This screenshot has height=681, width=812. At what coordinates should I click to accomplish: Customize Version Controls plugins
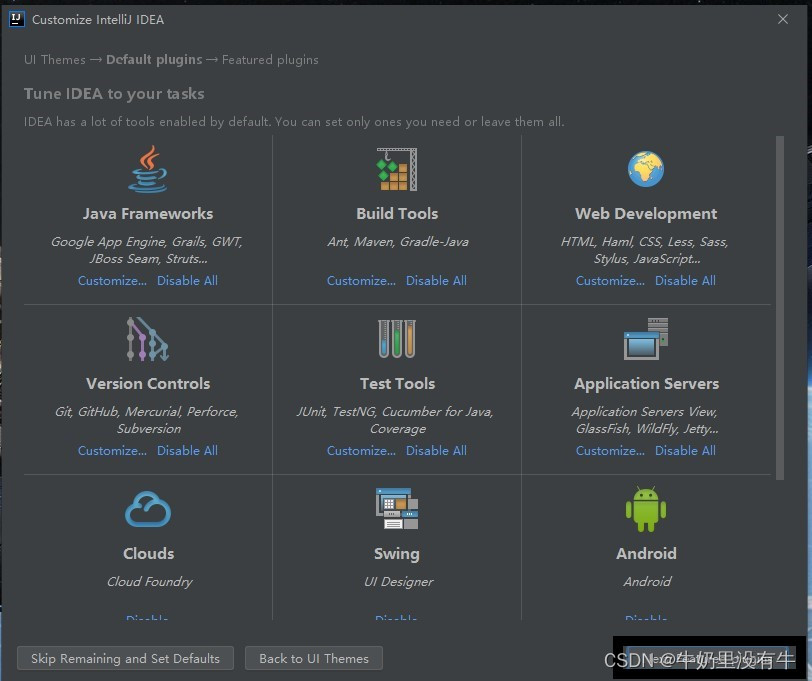(112, 451)
